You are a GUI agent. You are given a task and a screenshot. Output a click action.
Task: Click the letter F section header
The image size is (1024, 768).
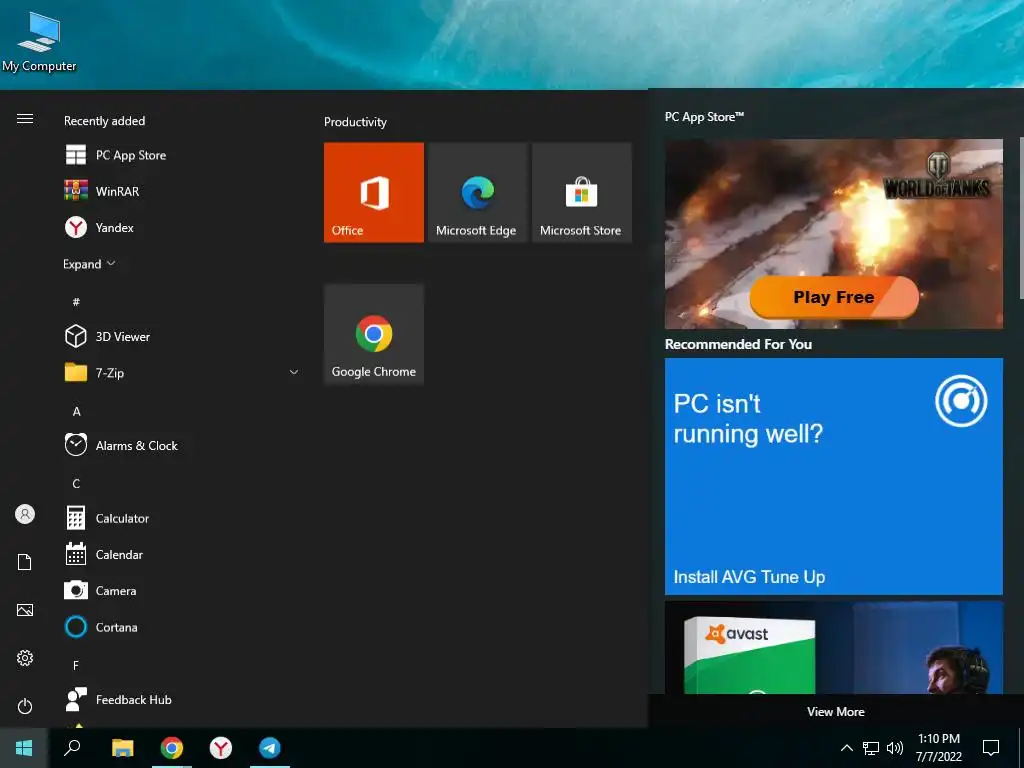[x=76, y=665]
